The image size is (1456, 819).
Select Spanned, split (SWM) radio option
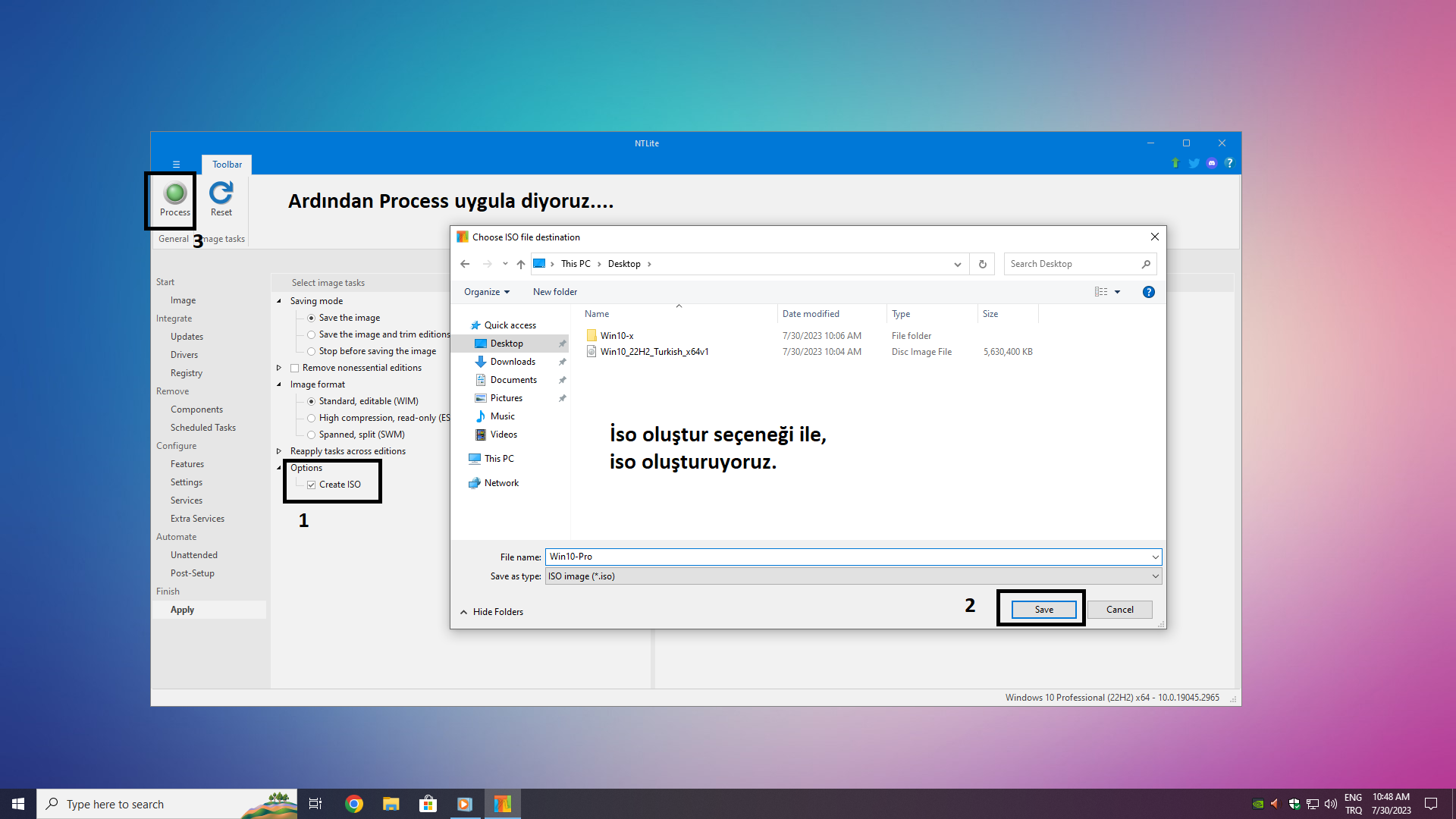pos(311,435)
